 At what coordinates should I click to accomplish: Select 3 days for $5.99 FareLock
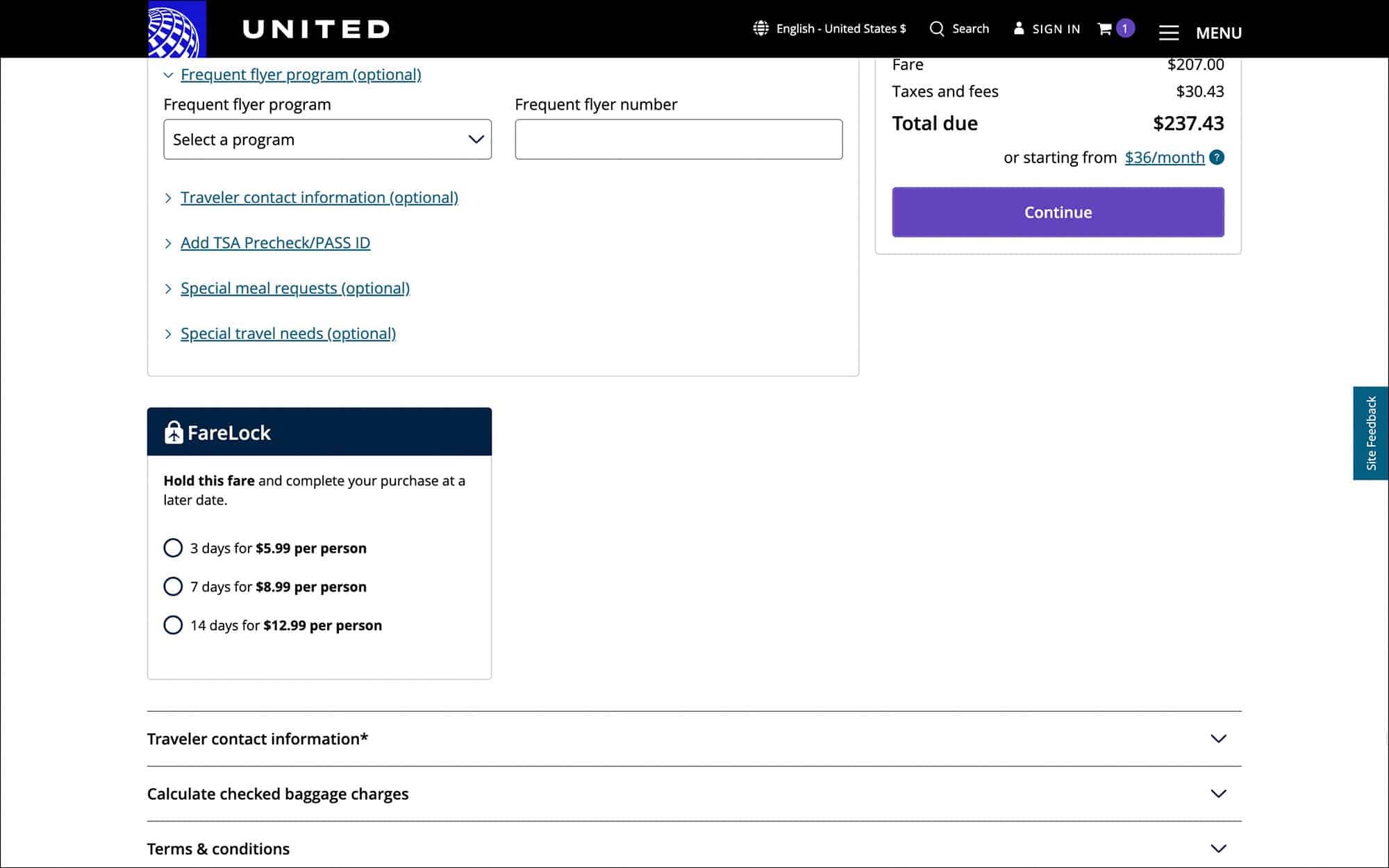pos(173,548)
